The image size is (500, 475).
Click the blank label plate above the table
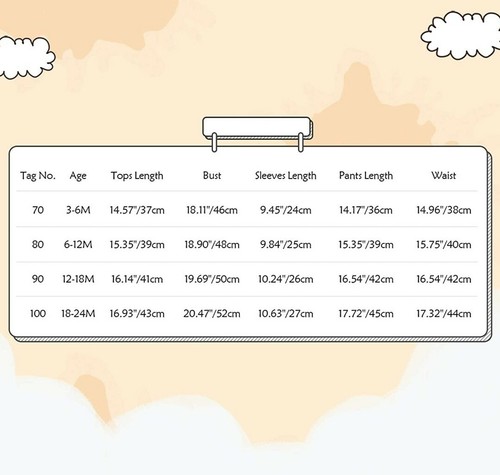[257, 128]
